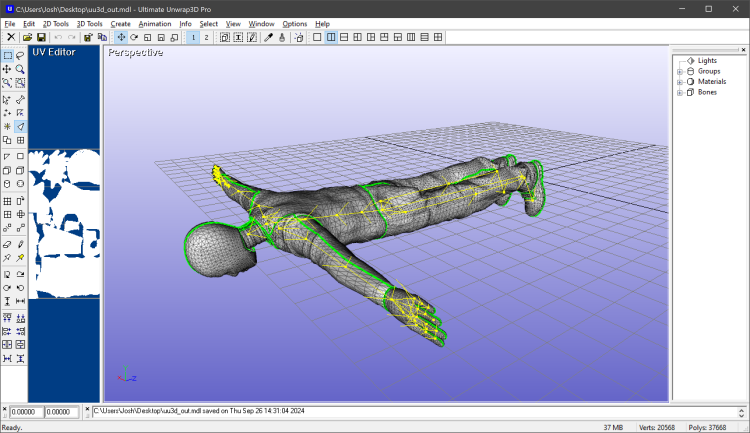
Task: Create a sphere primitive from toolbox
Action: [20, 184]
